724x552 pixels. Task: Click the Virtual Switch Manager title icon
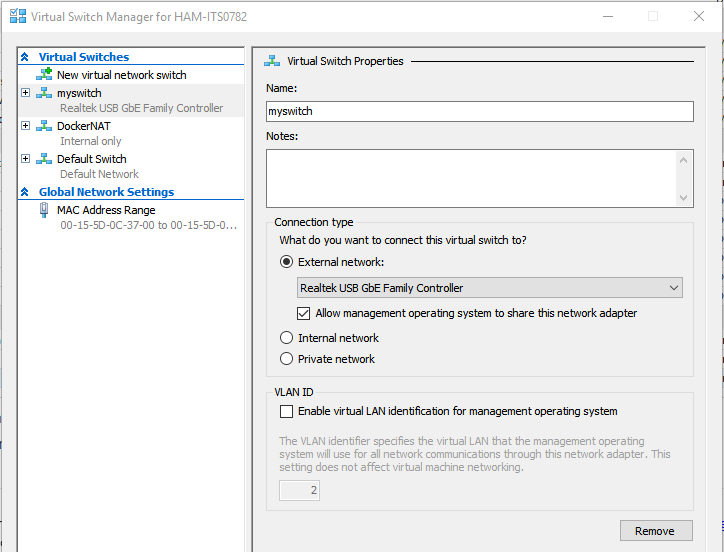(18, 16)
